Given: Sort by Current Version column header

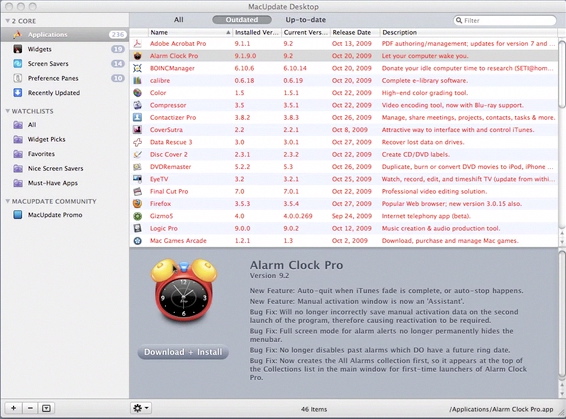Looking at the screenshot, I should pyautogui.click(x=305, y=32).
